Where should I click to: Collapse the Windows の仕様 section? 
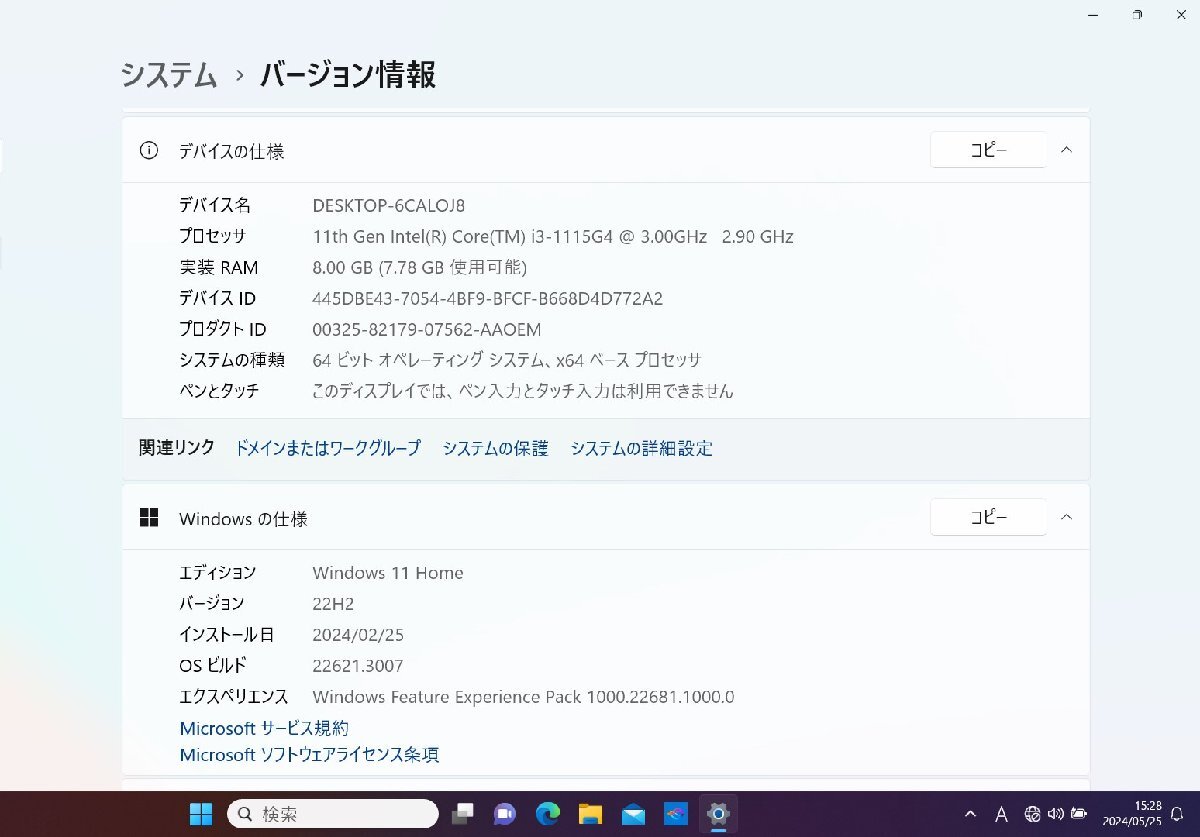point(1066,517)
